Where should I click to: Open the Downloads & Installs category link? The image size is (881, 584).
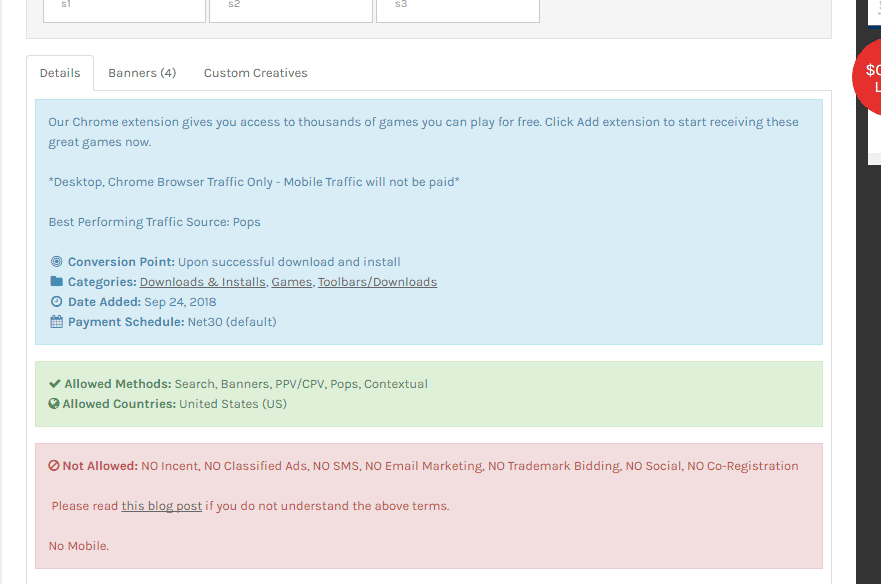[202, 282]
